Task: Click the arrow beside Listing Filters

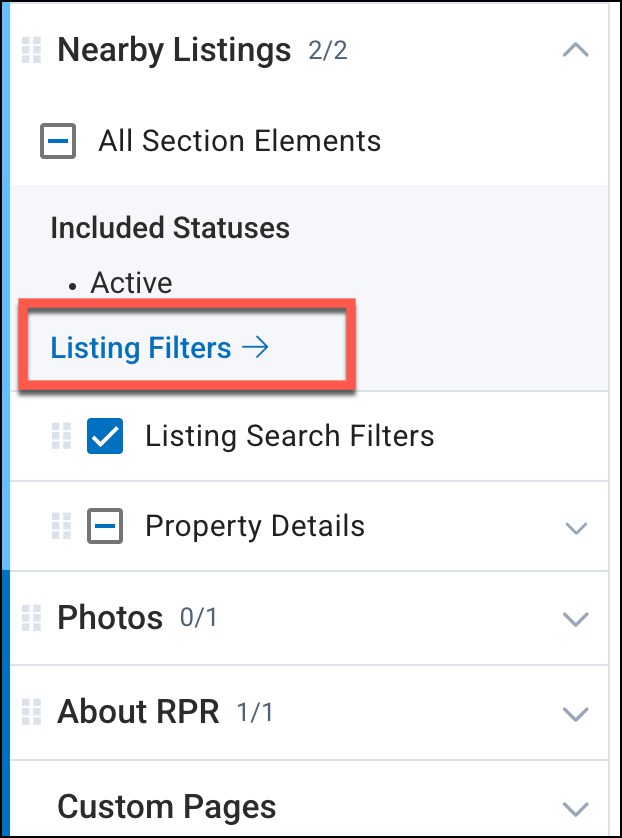Action: 256,348
